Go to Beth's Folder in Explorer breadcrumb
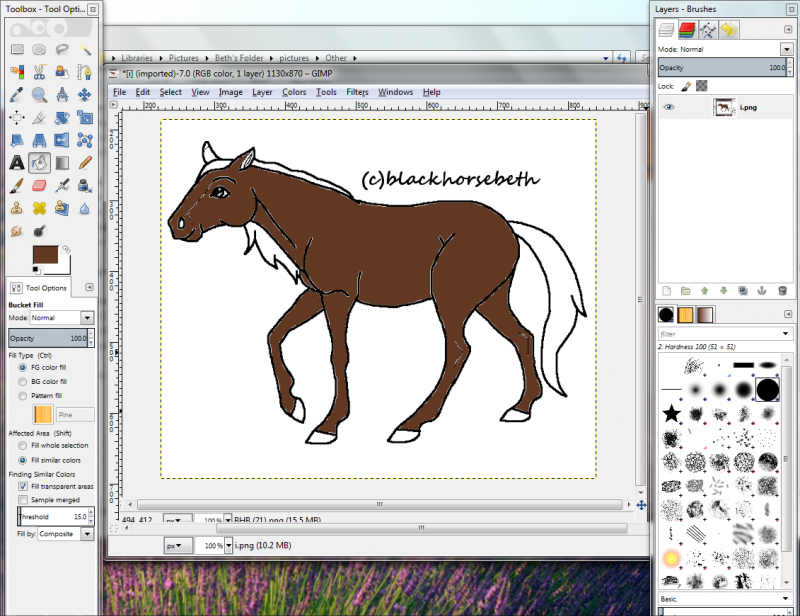800x616 pixels. point(239,58)
